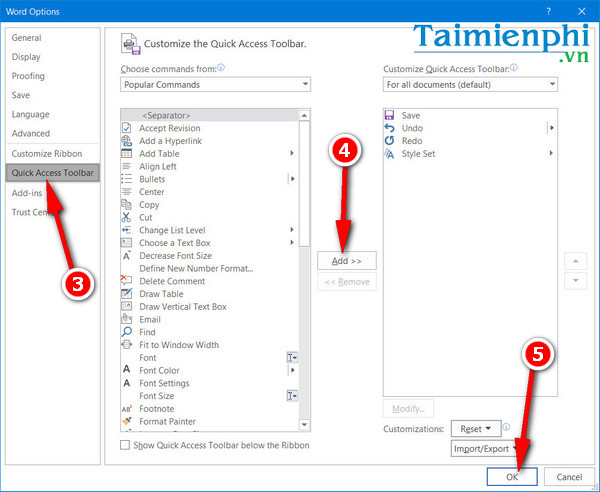Click the Style Set icon
The image size is (600, 492).
coord(389,153)
